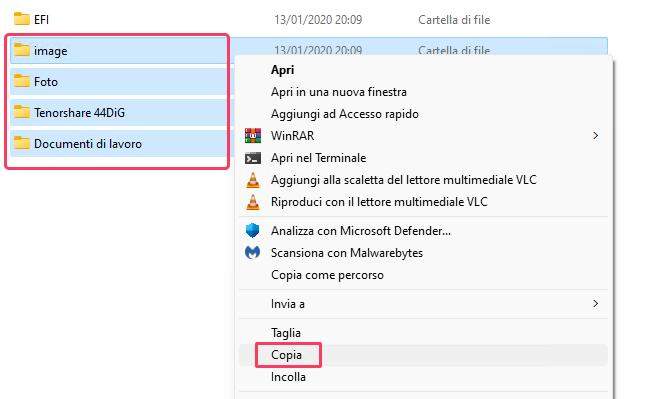Select the Documenti di lavoro folder name

click(x=88, y=144)
